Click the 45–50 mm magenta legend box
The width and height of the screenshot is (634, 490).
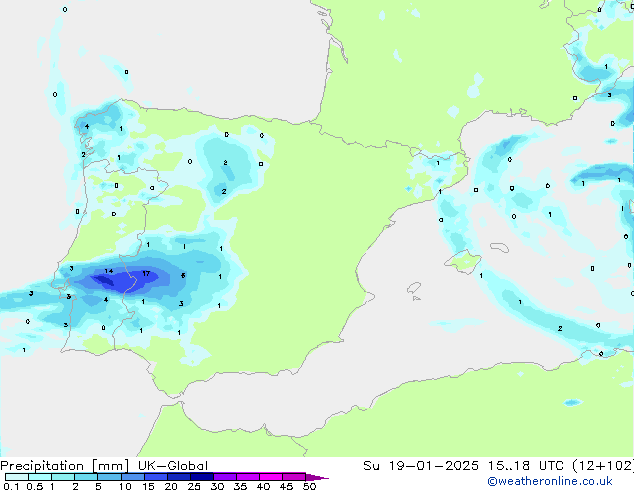click(294, 477)
